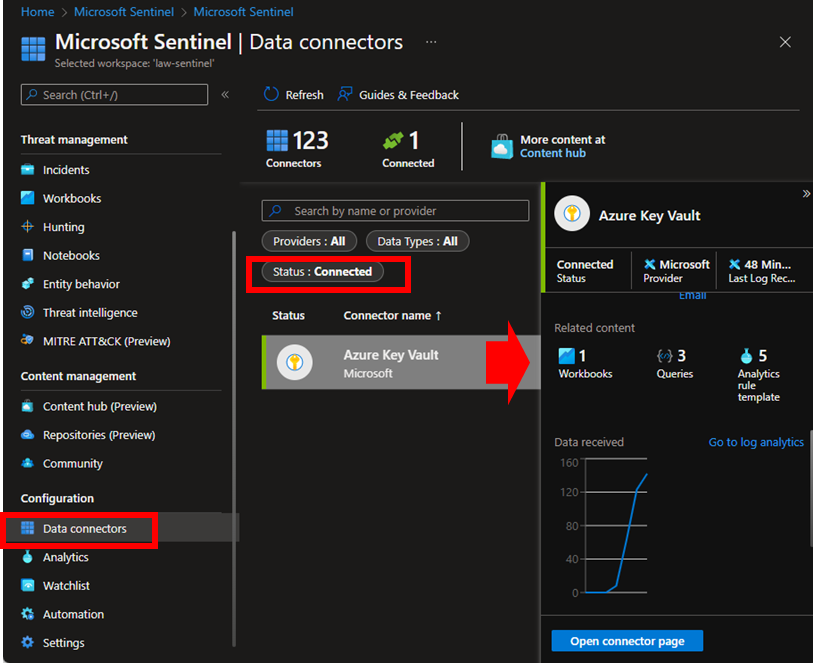The image size is (813, 663).
Task: Click the Repositories (Preview) cloud icon
Action: pos(27,434)
